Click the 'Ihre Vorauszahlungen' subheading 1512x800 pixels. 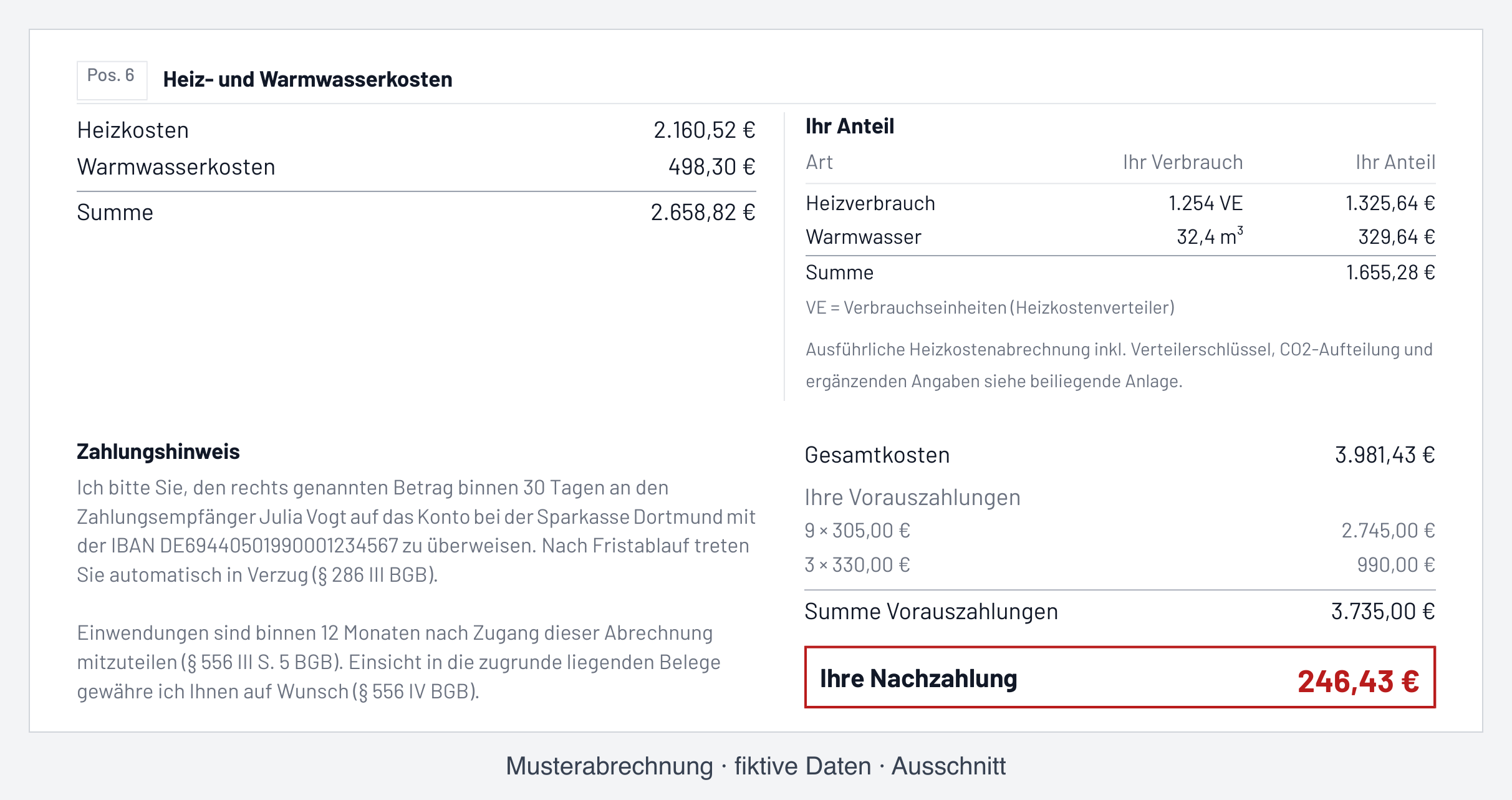tap(912, 498)
